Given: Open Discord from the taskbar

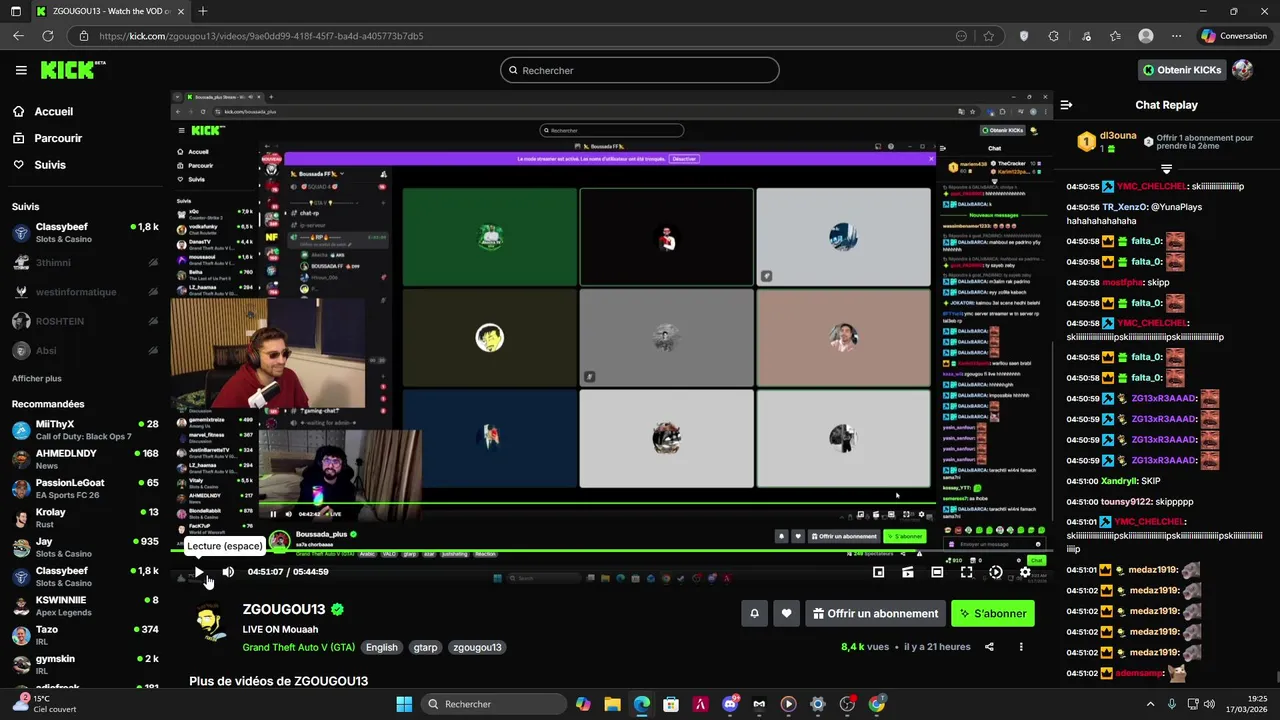Looking at the screenshot, I should (x=729, y=704).
